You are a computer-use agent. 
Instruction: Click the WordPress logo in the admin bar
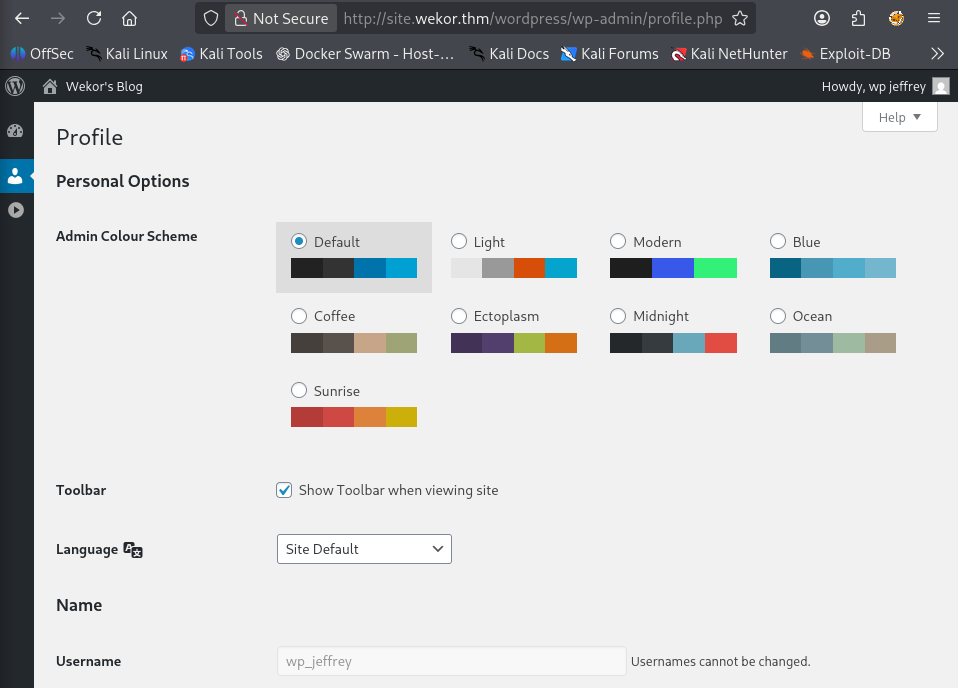click(15, 86)
